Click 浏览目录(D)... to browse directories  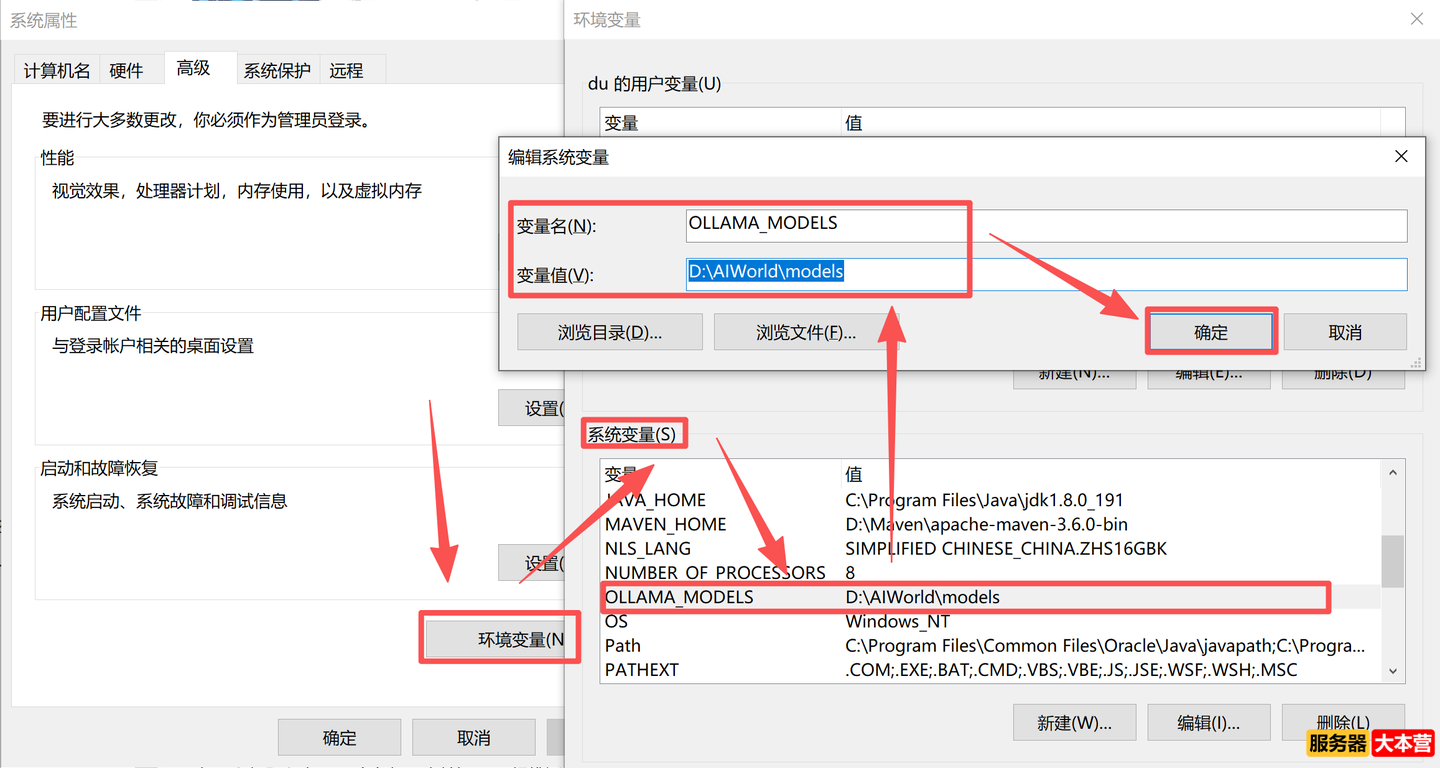point(609,331)
